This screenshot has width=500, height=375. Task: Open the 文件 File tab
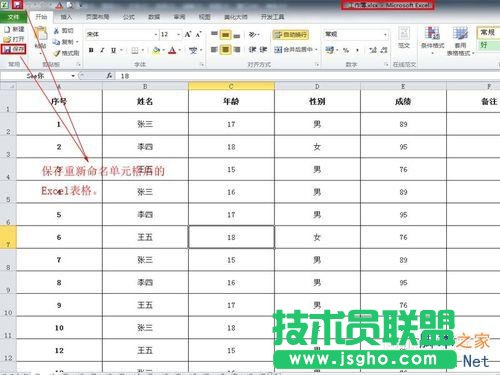coord(13,17)
